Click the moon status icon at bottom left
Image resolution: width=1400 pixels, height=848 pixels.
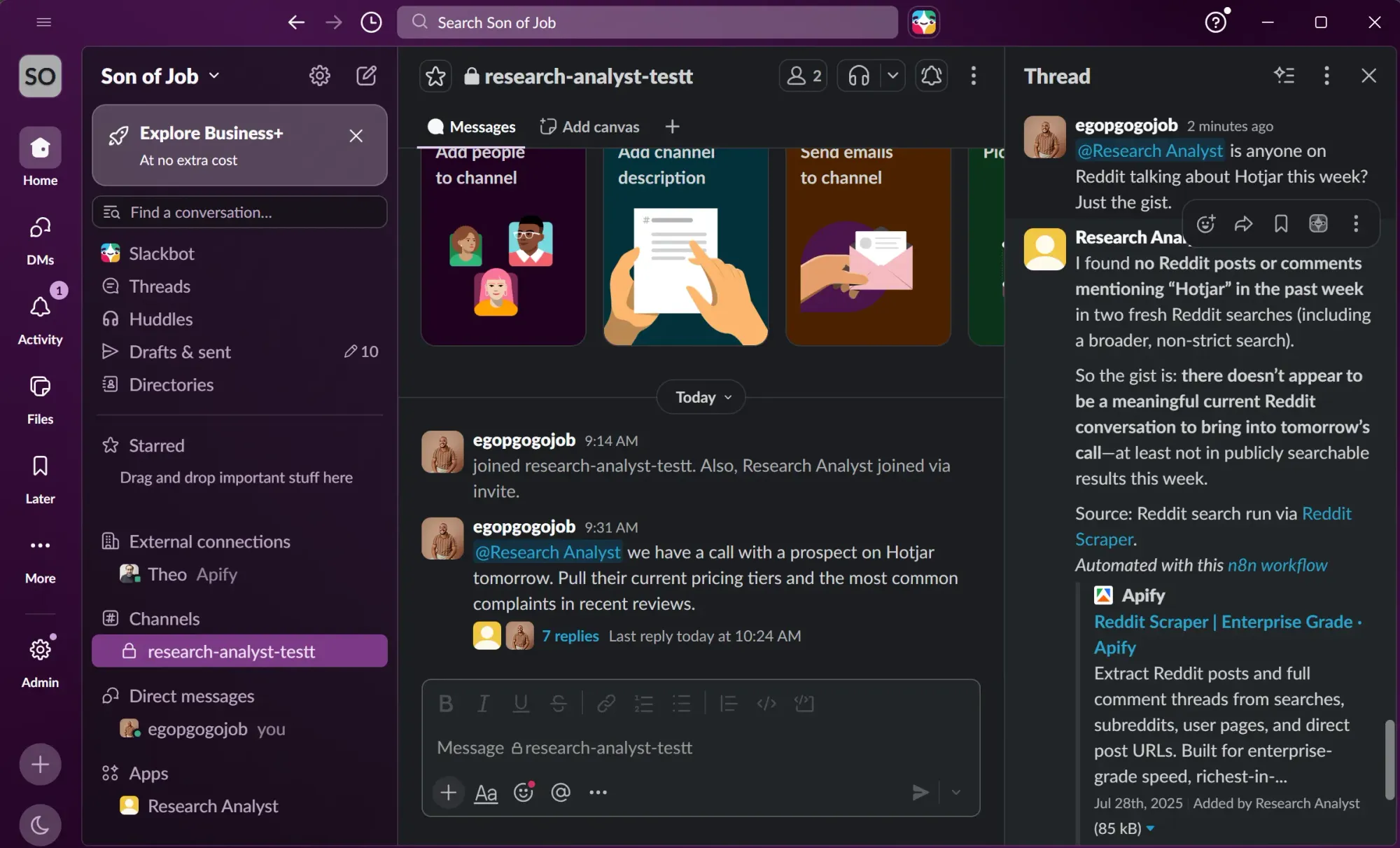tap(40, 825)
